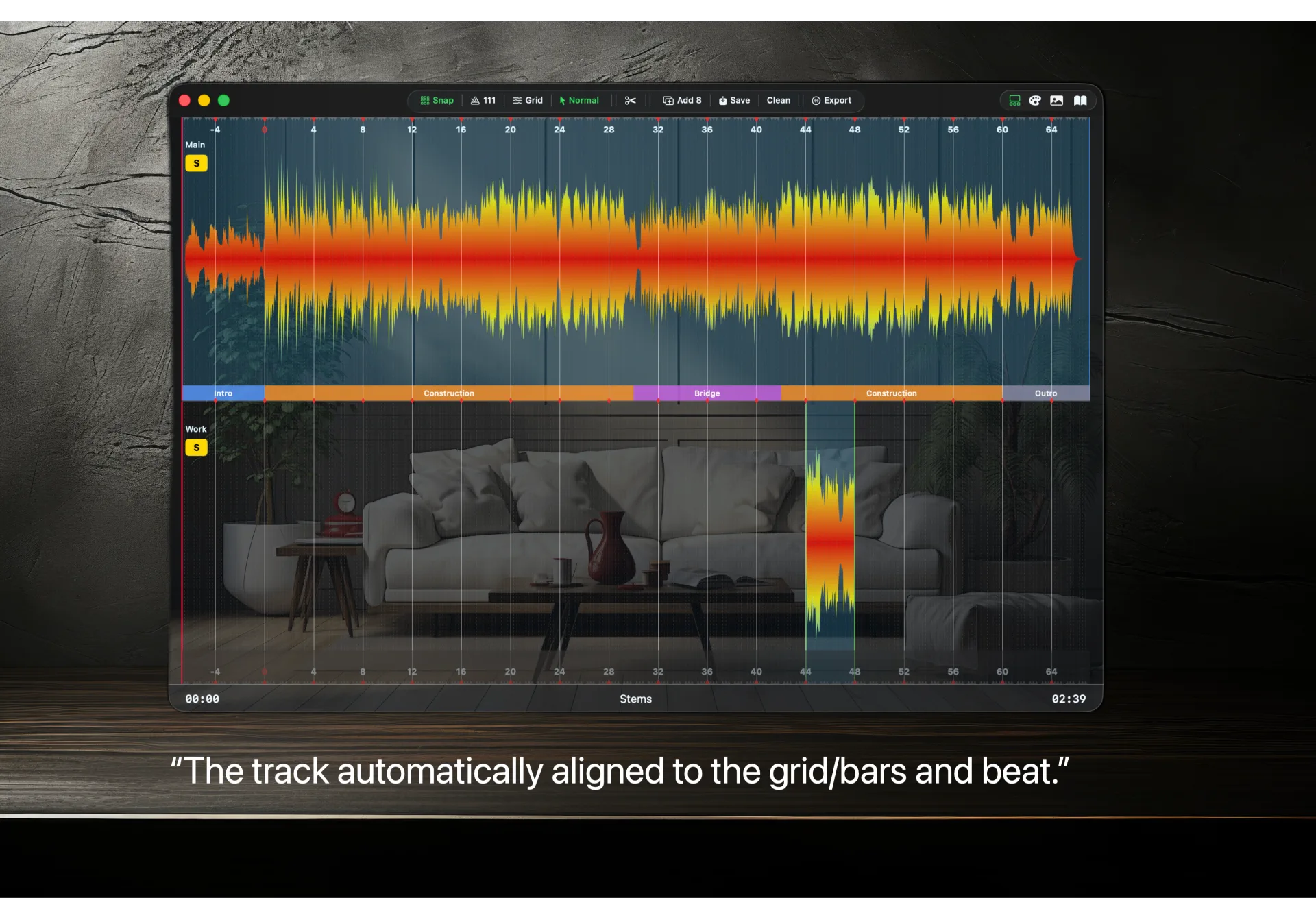Select the Bridge section marker
This screenshot has height=898, width=1316.
pos(707,393)
